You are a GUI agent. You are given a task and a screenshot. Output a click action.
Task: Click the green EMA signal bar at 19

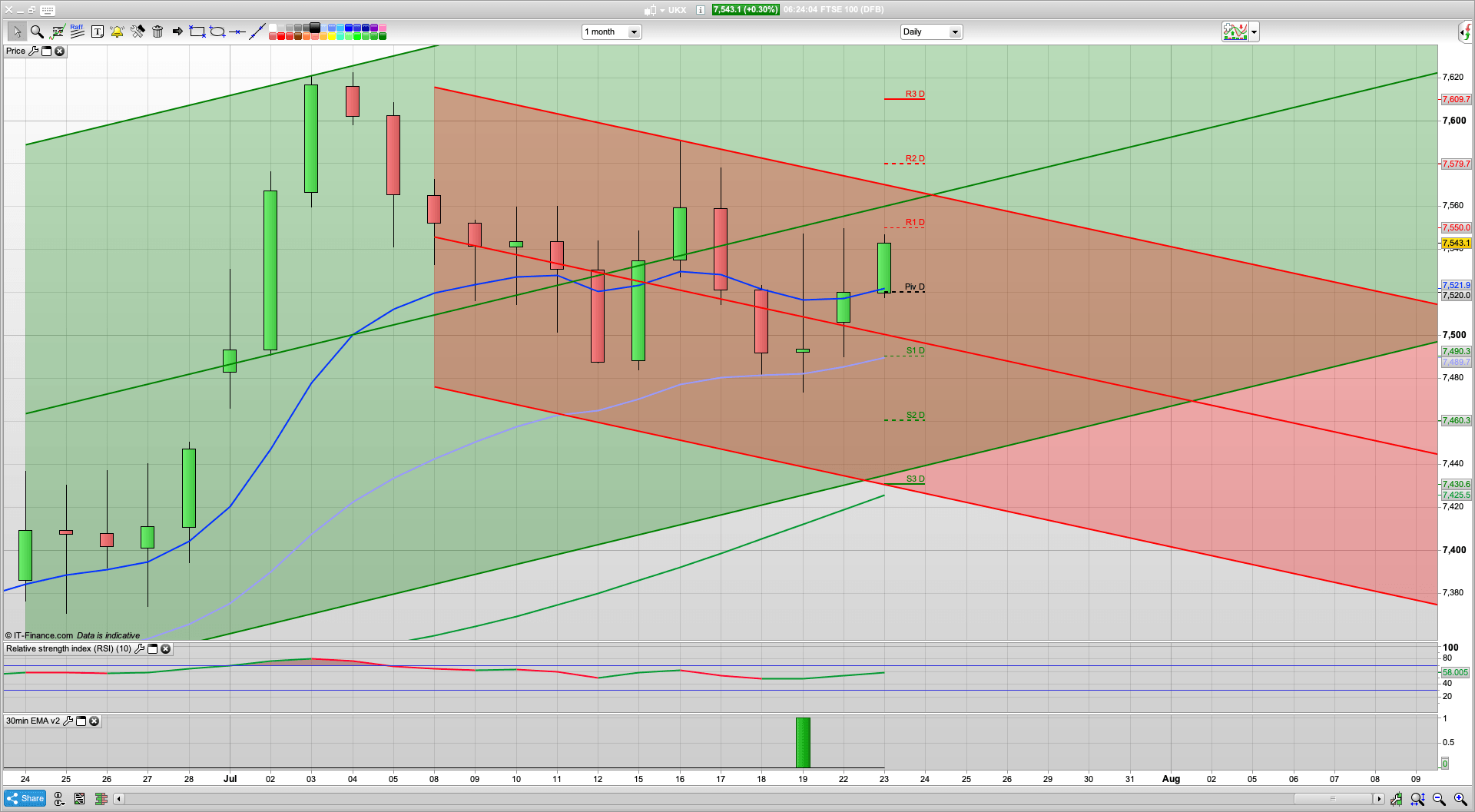pyautogui.click(x=803, y=743)
